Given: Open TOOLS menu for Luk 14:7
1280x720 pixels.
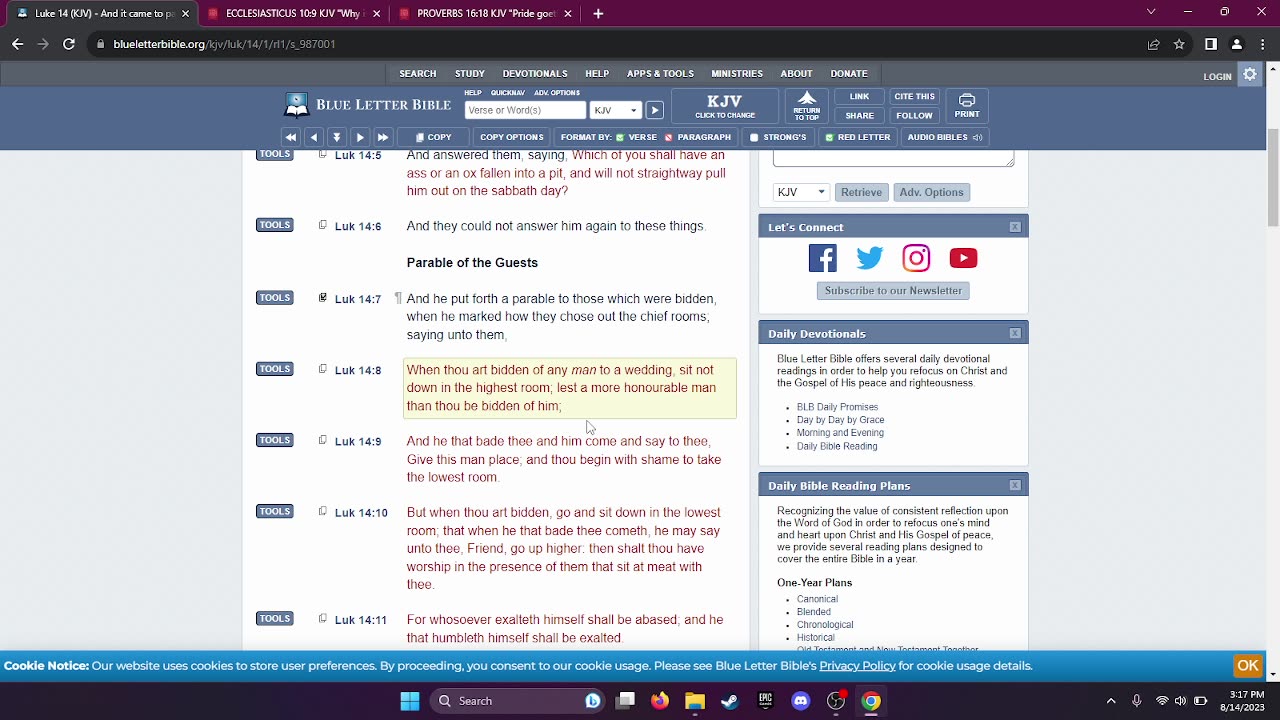Looking at the screenshot, I should [x=275, y=298].
